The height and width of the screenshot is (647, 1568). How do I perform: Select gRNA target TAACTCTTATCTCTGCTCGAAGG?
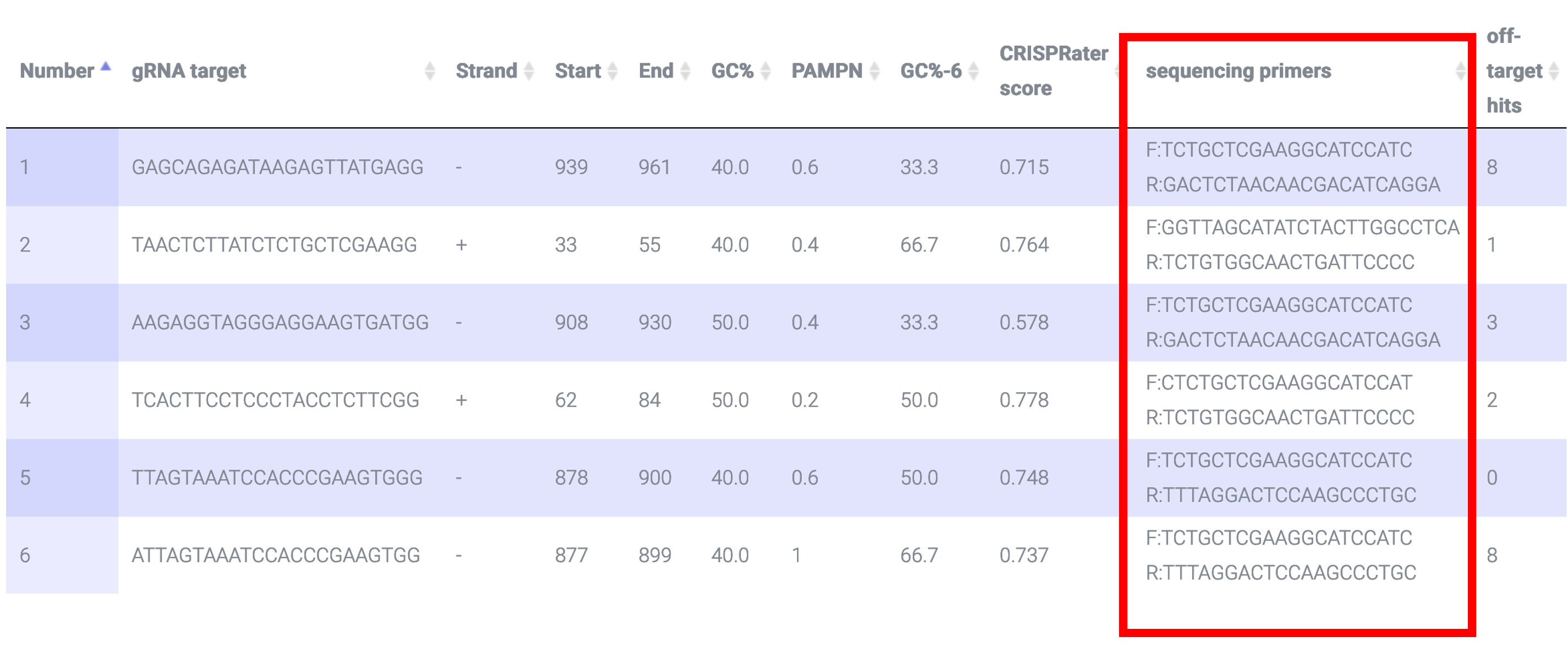coord(274,245)
